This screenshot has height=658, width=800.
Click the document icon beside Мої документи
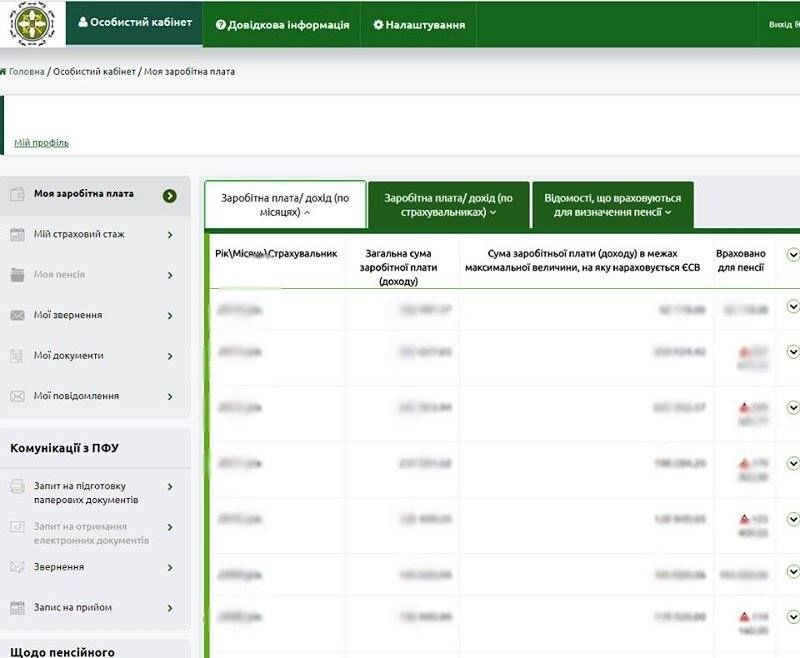pyautogui.click(x=16, y=355)
